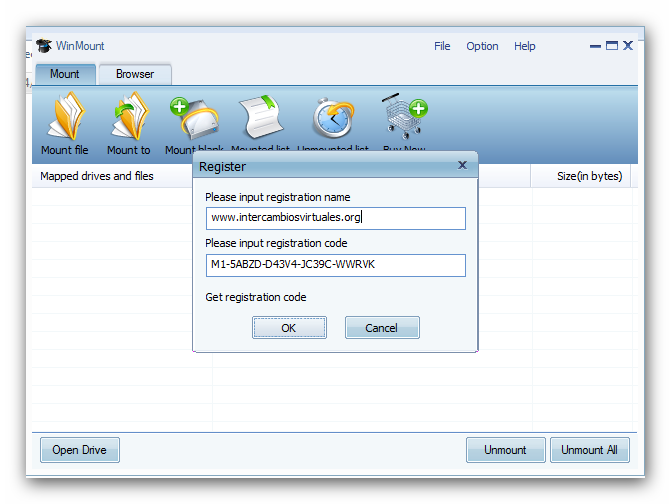Click the Get registration code link
This screenshot has height=504, width=671.
pyautogui.click(x=256, y=297)
